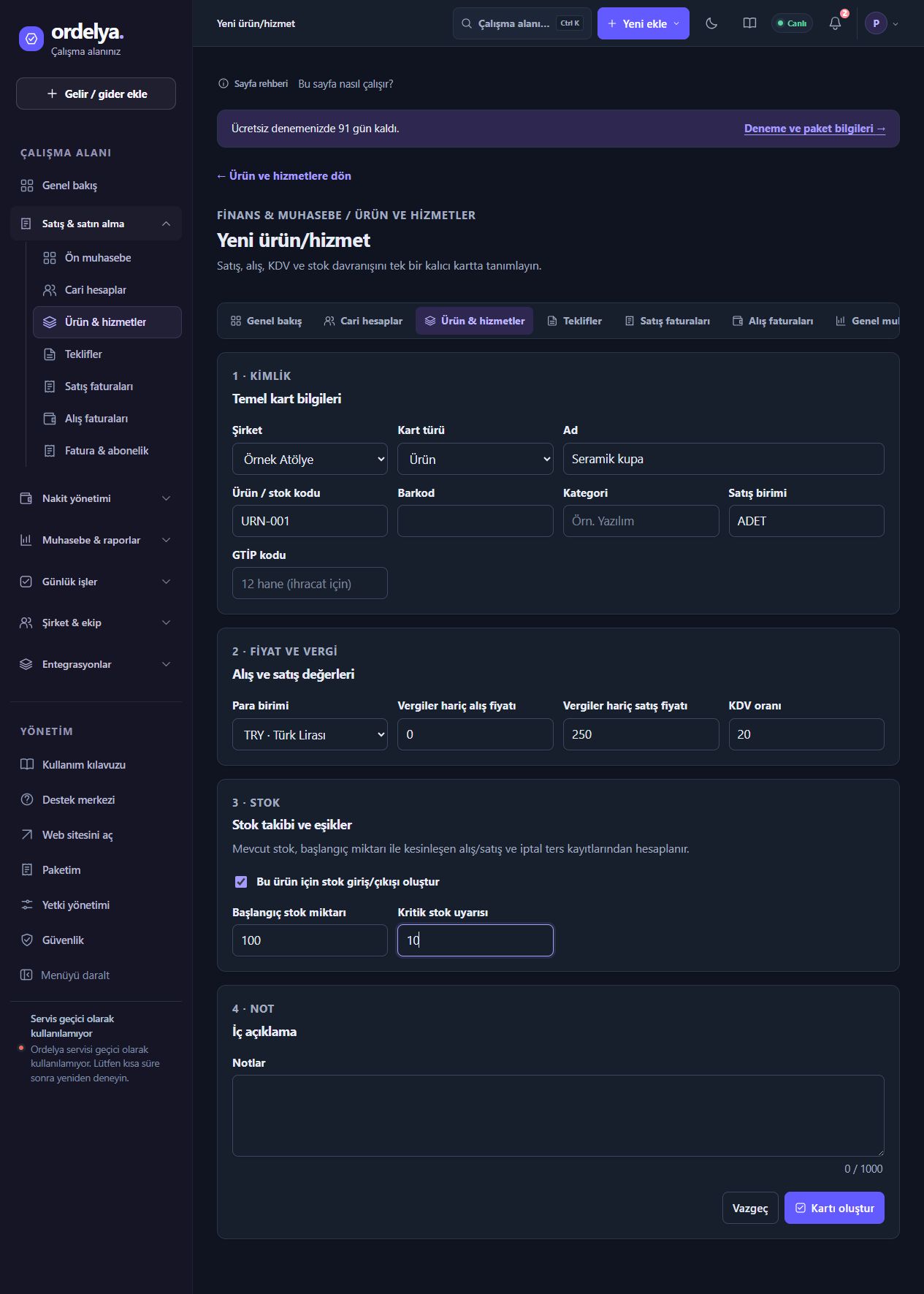
Task: Open notifications bell icon
Action: pos(836,23)
